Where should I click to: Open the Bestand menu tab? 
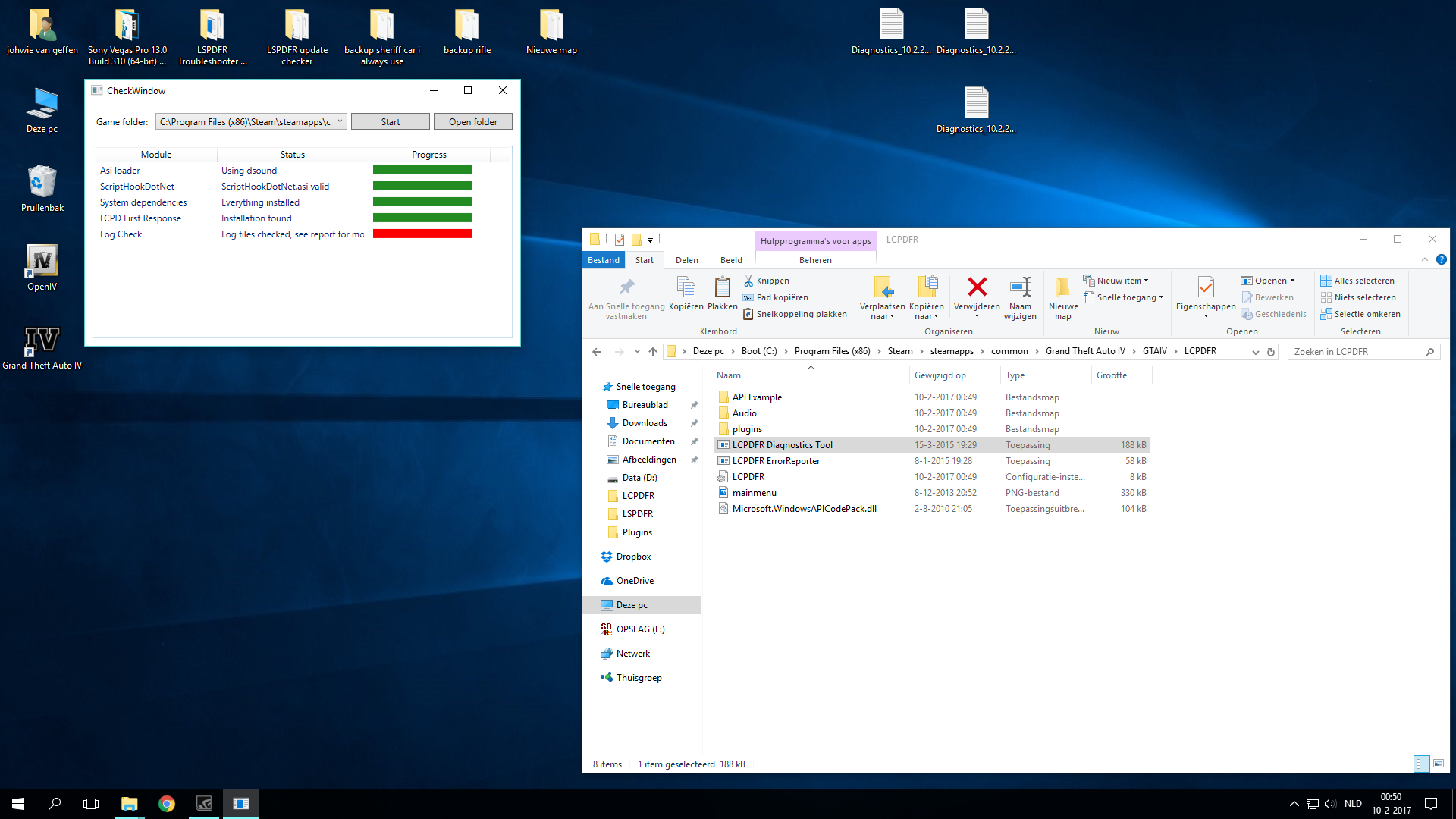coord(604,260)
